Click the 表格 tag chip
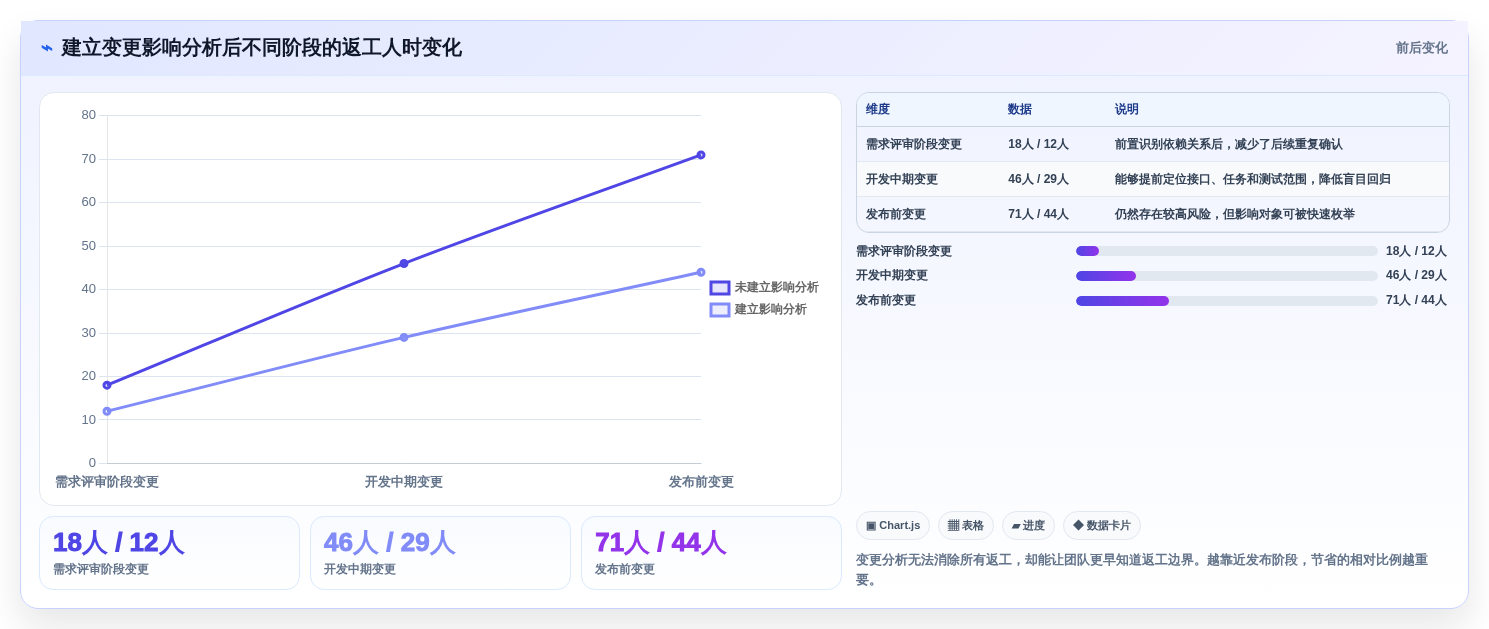Screen dimensions: 1489x629 pyautogui.click(x=966, y=526)
